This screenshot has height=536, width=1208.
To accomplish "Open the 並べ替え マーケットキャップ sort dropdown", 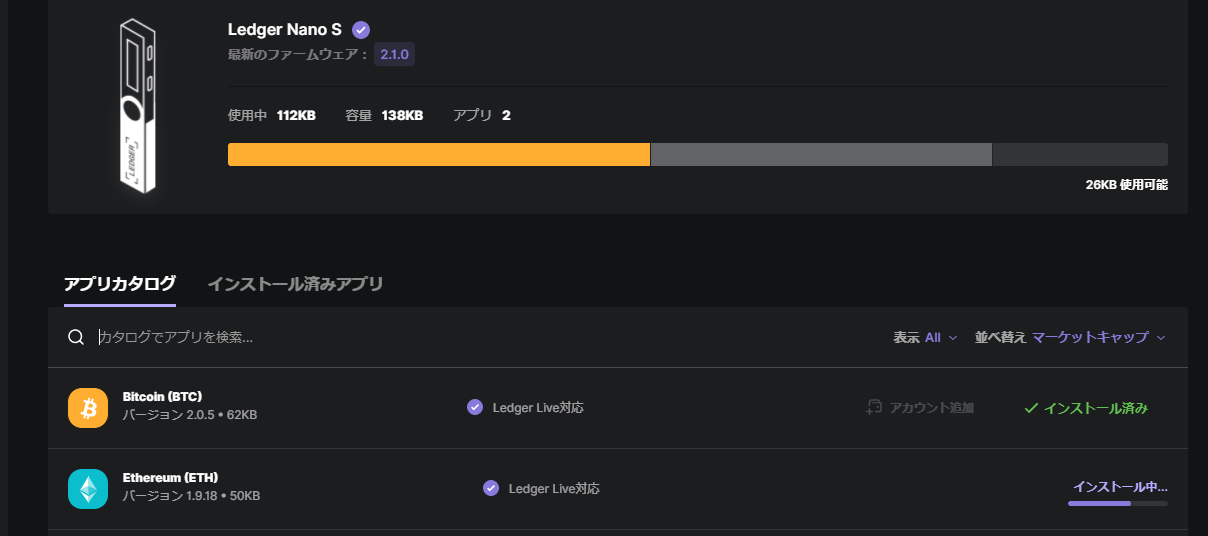I will point(1070,337).
